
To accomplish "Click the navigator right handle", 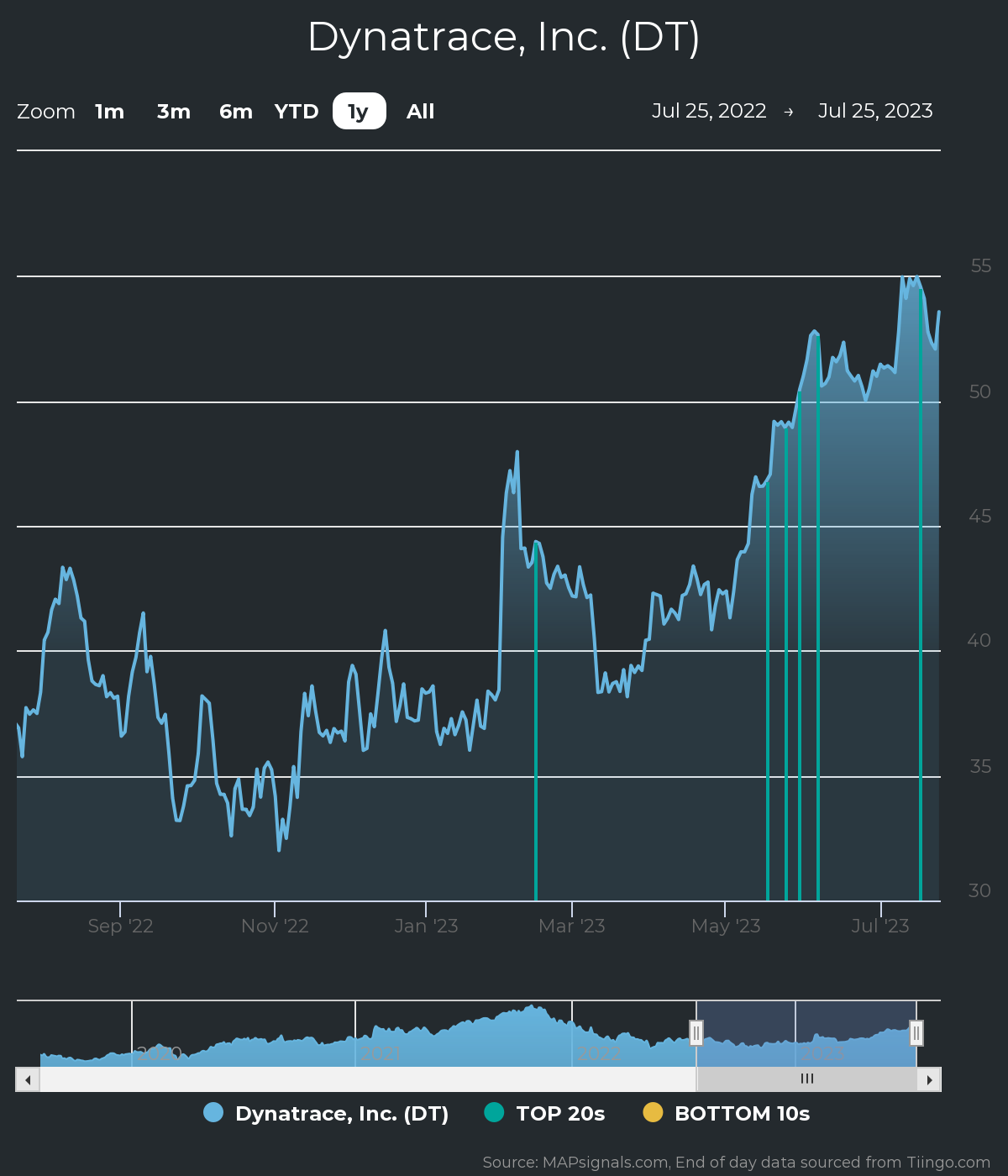I will point(916,1033).
